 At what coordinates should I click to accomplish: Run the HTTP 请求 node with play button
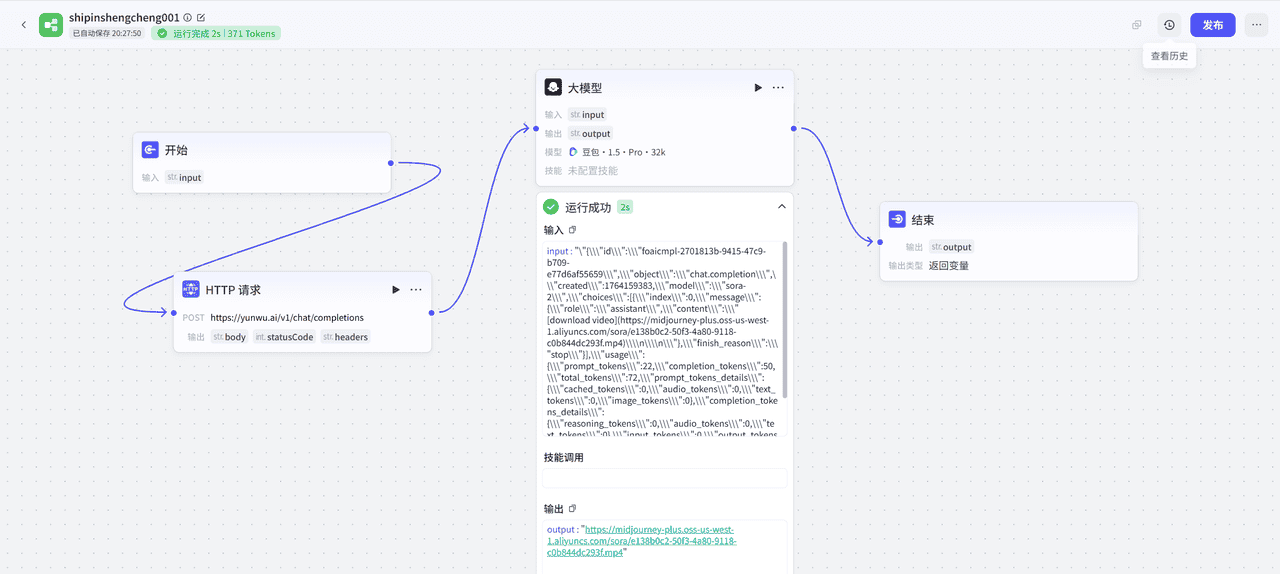(396, 290)
